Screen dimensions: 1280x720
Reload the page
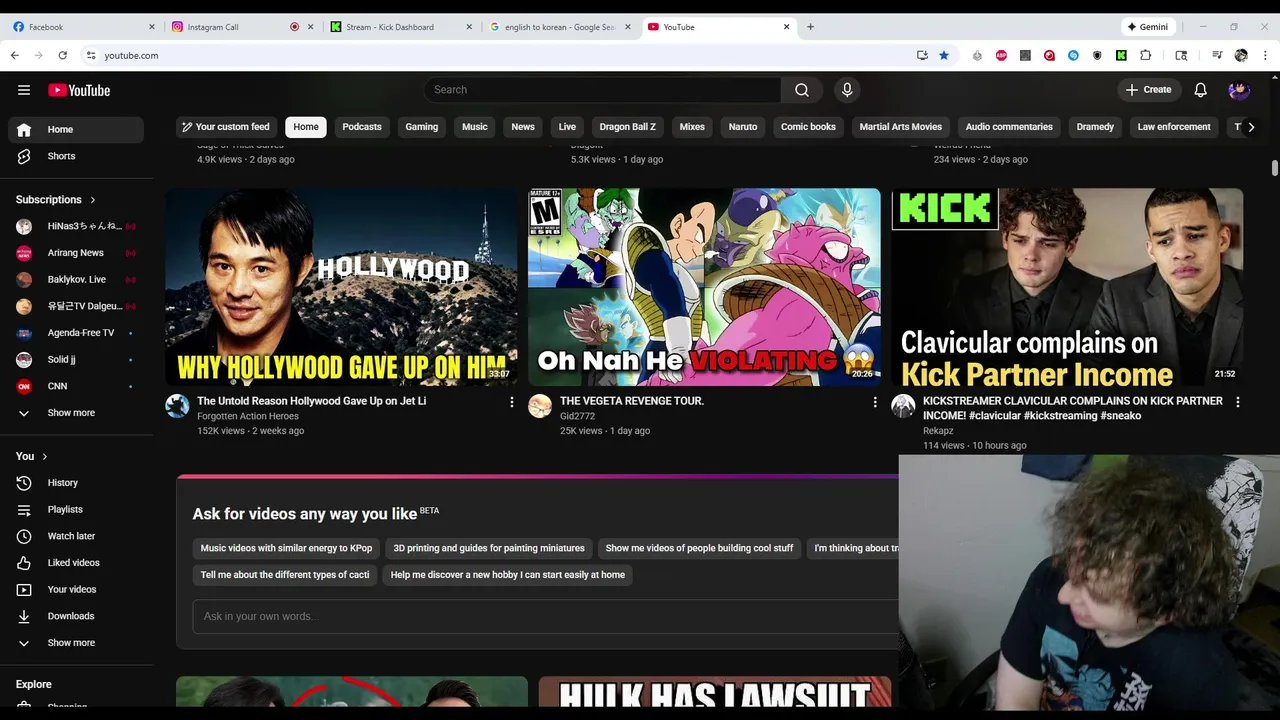click(62, 55)
